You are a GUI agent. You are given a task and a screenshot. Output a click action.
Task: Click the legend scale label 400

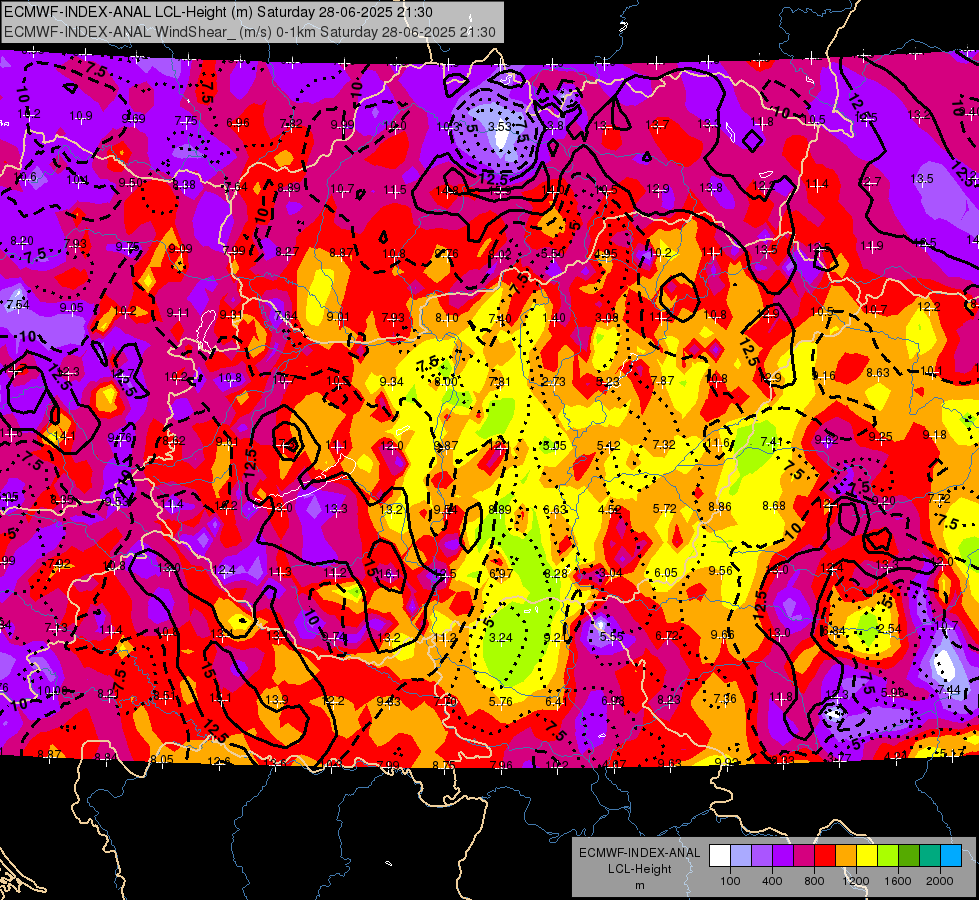tap(772, 881)
